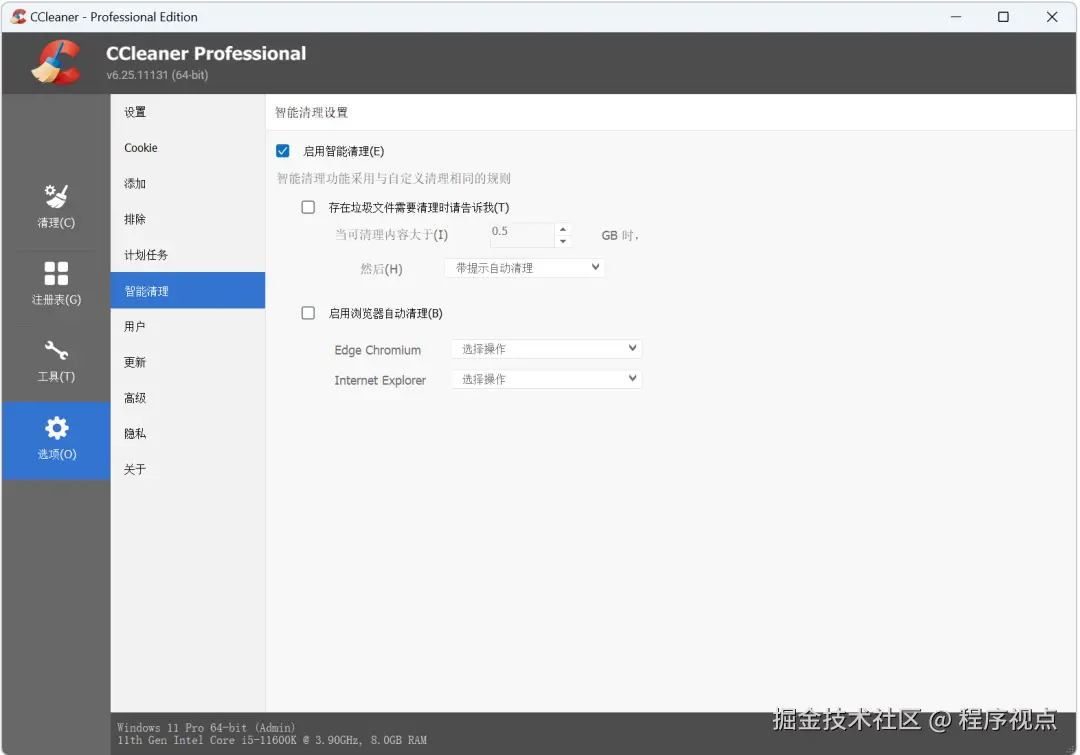Click the CCleaner brush logo in header
Image resolution: width=1080 pixels, height=755 pixels.
pyautogui.click(x=57, y=61)
